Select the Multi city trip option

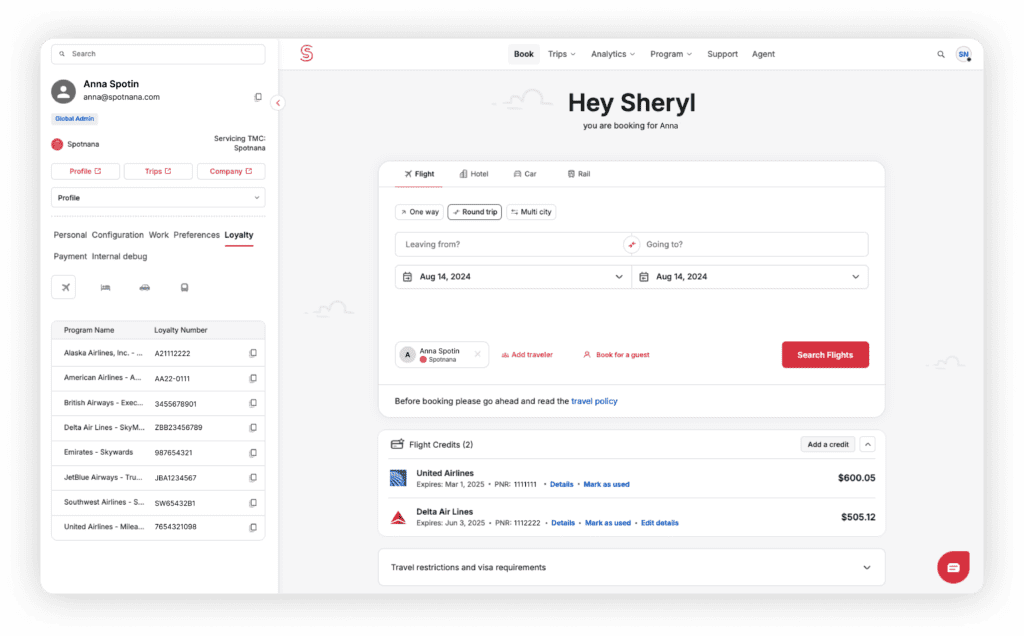pos(530,211)
